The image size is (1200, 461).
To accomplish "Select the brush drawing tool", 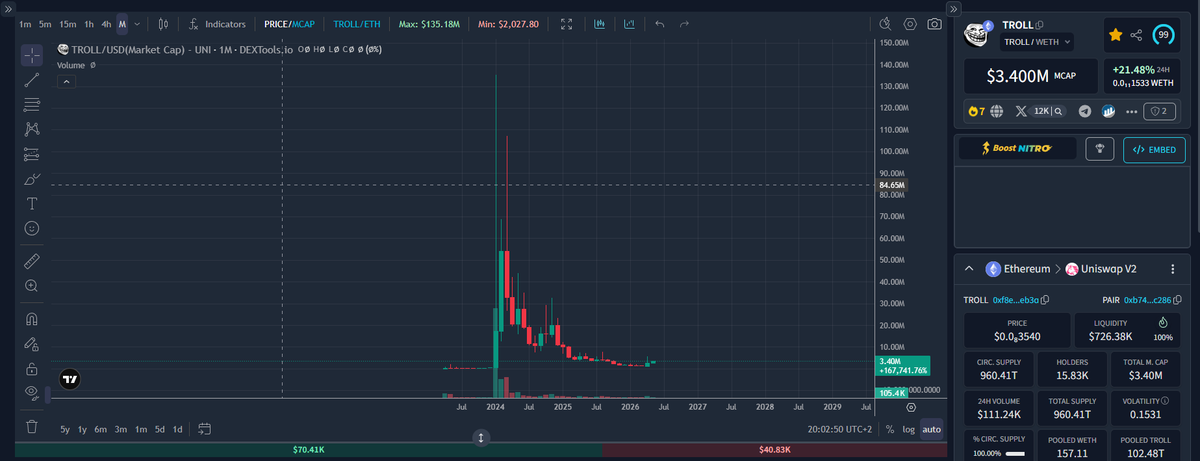I will (31, 179).
